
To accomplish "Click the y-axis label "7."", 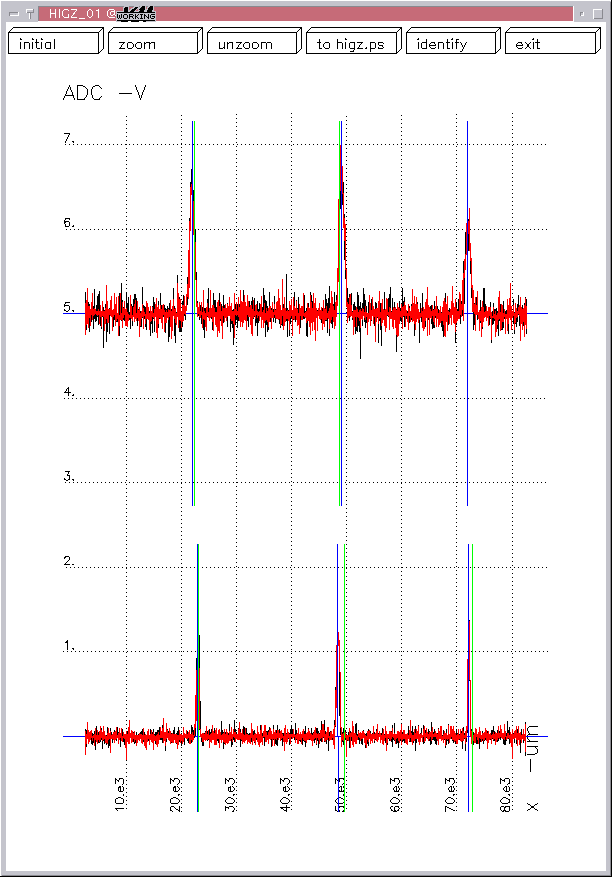I will coord(69,138).
